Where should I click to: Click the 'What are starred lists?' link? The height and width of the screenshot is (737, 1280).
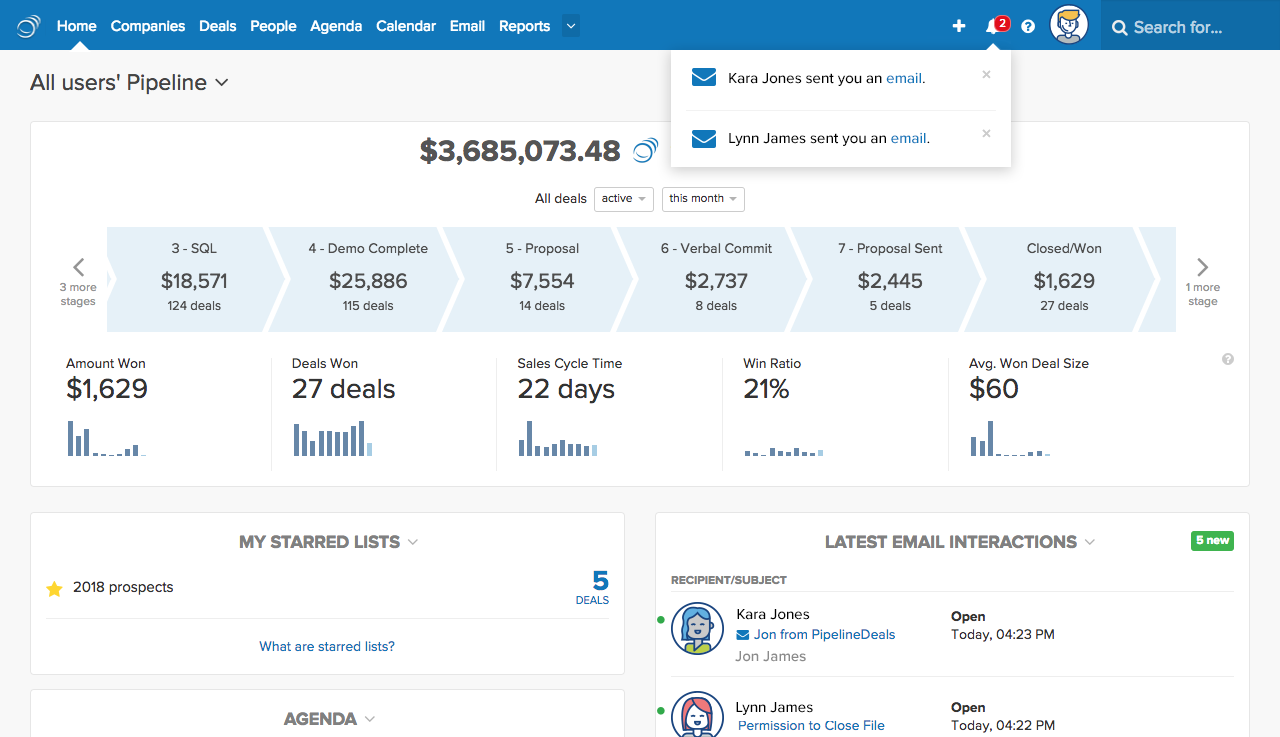[x=327, y=646]
